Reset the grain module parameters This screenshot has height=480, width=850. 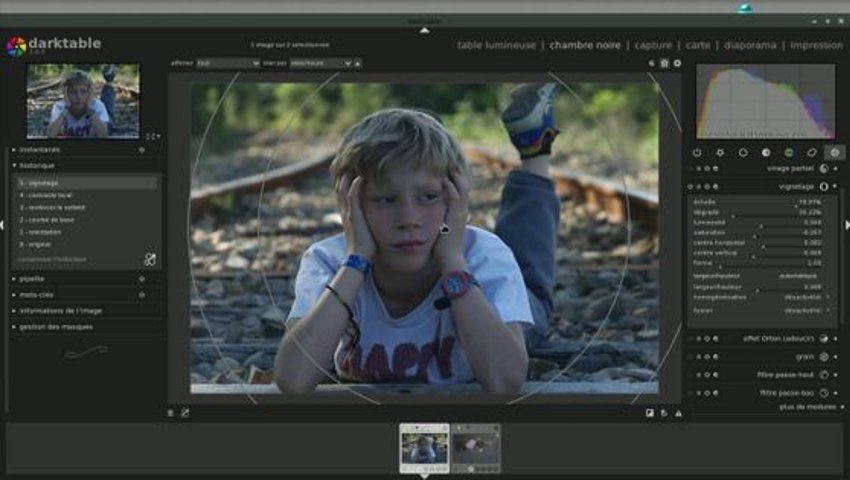coord(707,357)
